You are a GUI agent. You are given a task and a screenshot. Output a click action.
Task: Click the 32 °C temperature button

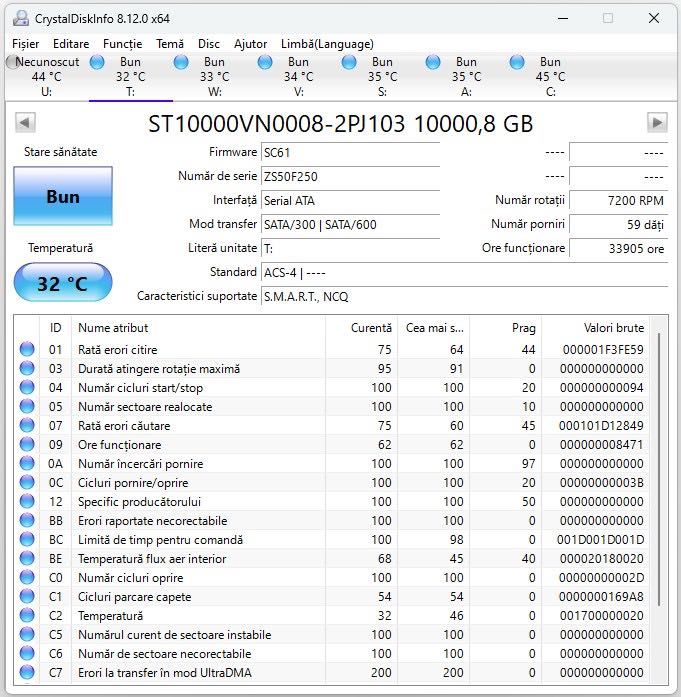point(63,283)
